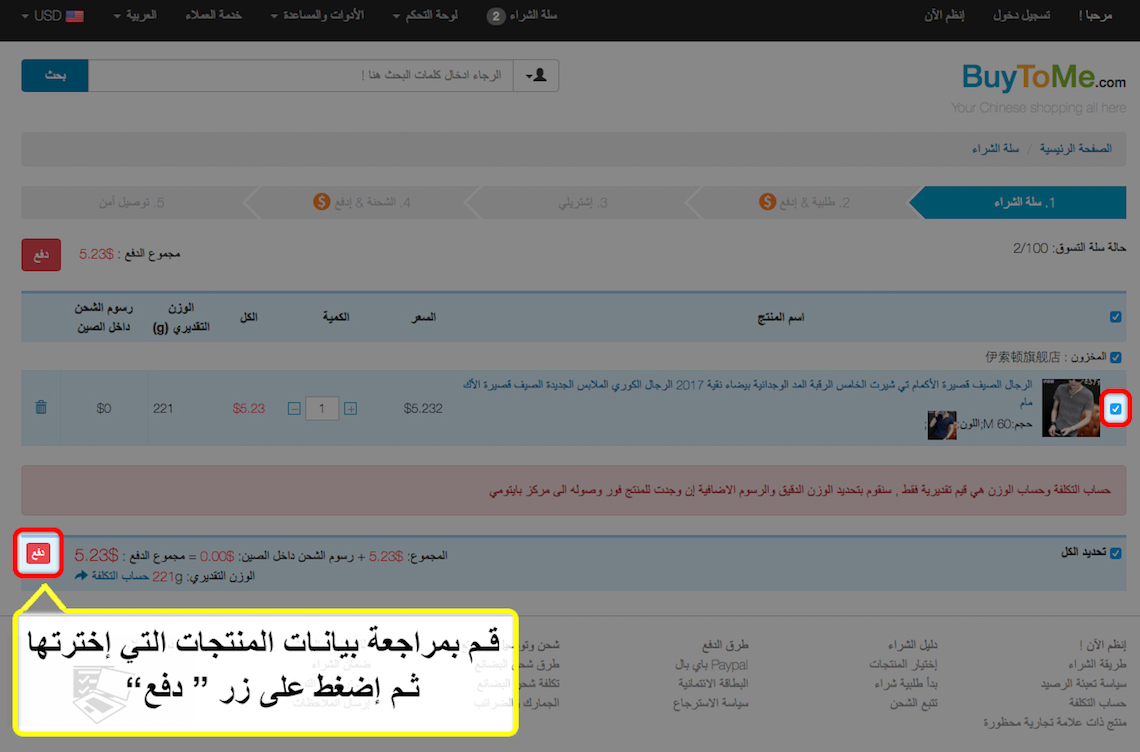Image resolution: width=1140 pixels, height=752 pixels.
Task: Toggle the تحديد الكل select-all checkbox
Action: pyautogui.click(x=1116, y=553)
